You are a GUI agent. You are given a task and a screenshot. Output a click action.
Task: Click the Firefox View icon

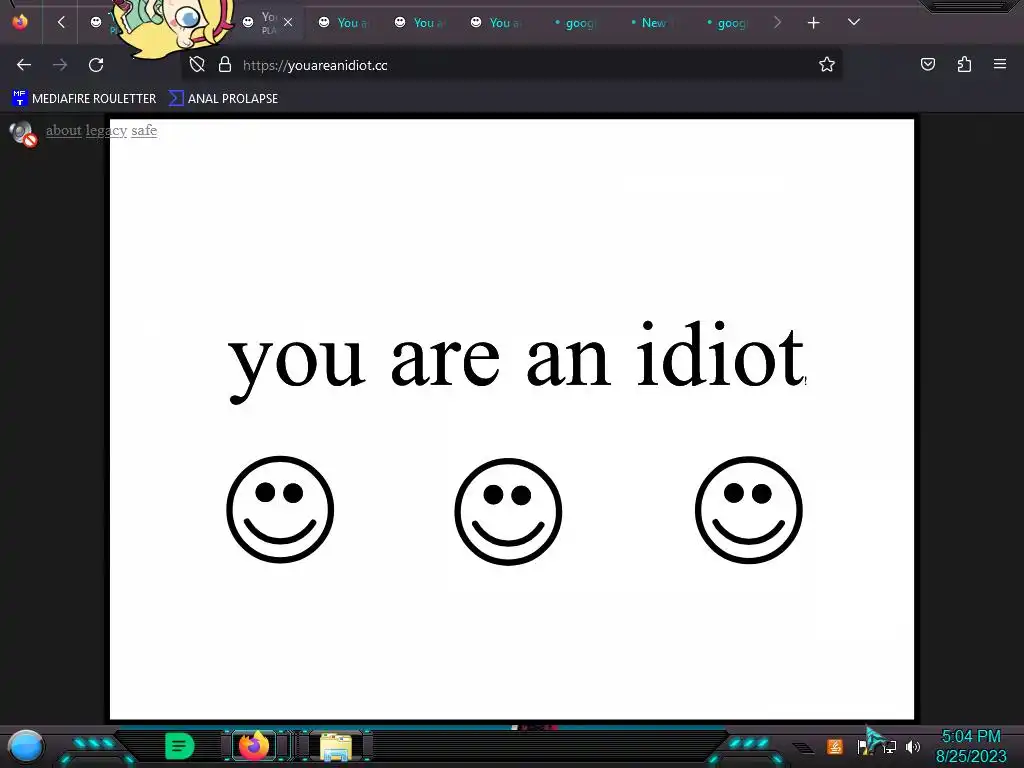coord(20,22)
